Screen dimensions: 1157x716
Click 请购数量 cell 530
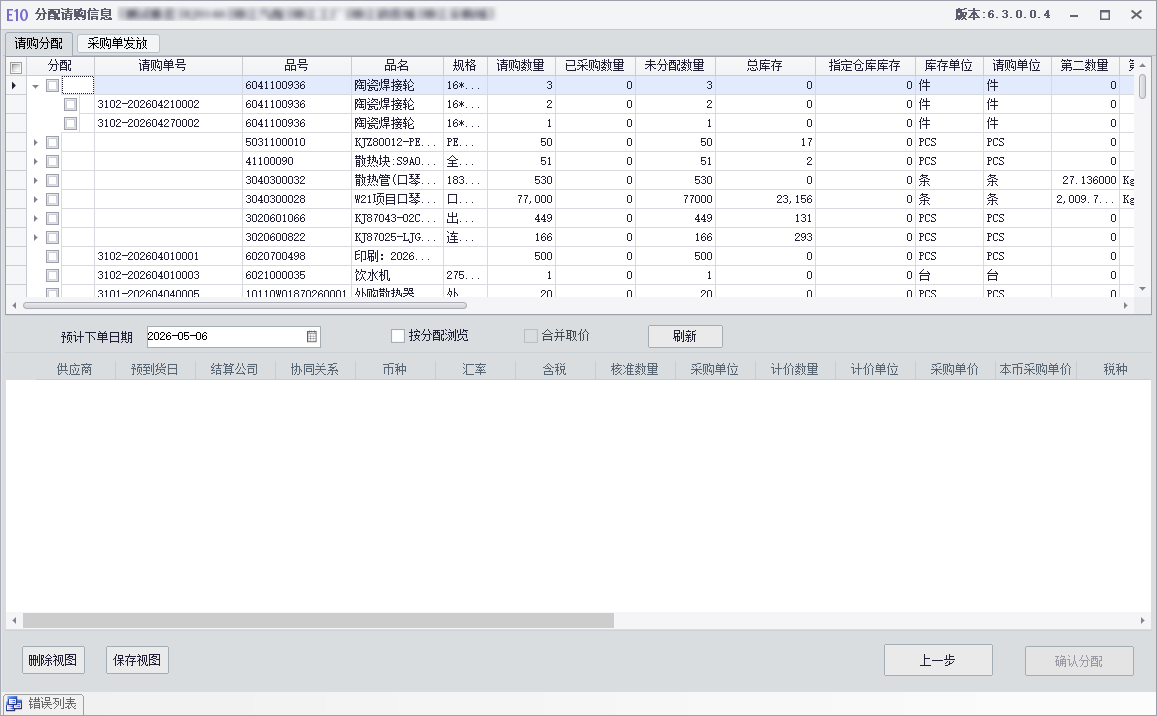click(521, 180)
